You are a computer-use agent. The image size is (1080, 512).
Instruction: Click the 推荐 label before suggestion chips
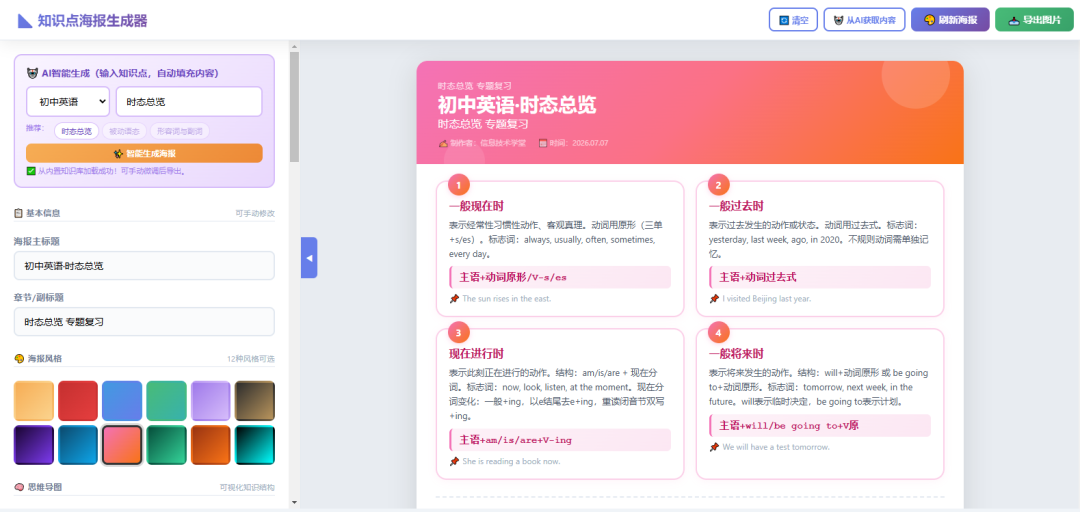pyautogui.click(x=34, y=128)
